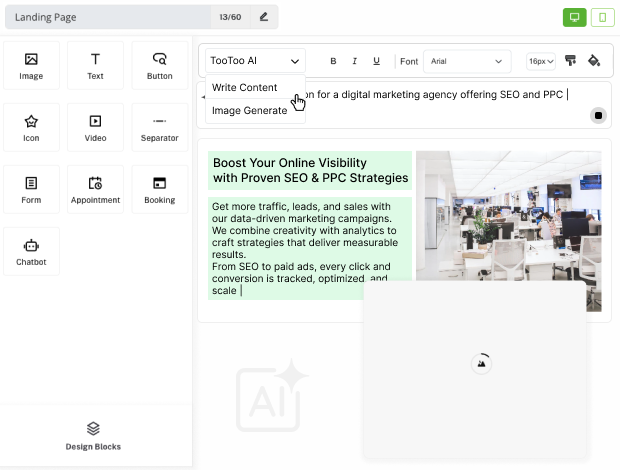Open the Design Blocks panel
Screen dimensions: 620x470
(93, 435)
